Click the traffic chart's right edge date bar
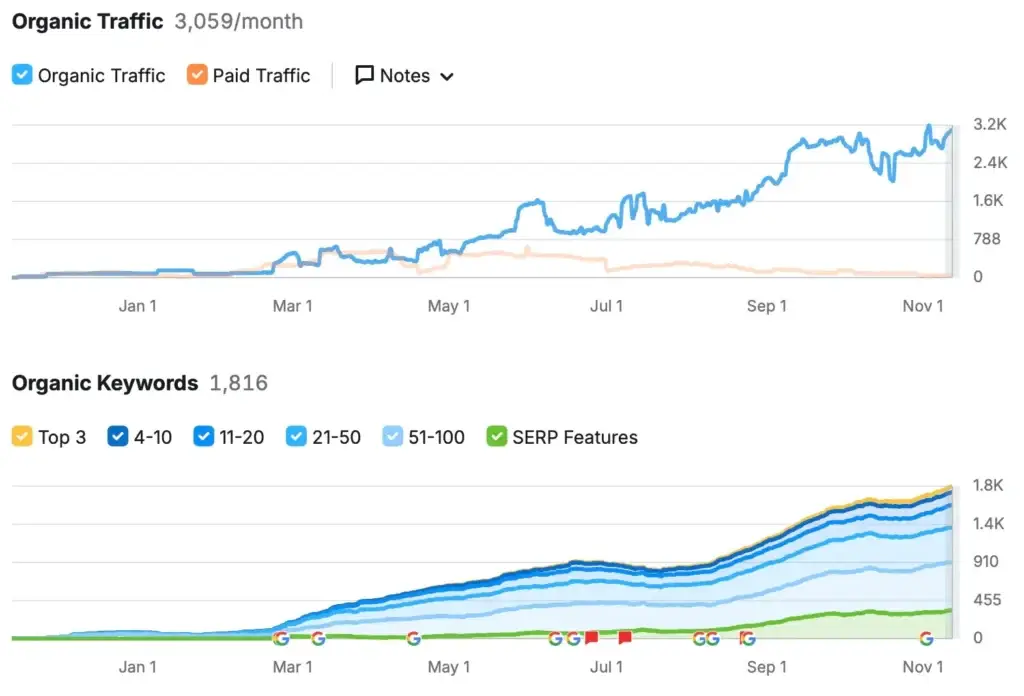Image resolution: width=1024 pixels, height=696 pixels. tap(950, 200)
